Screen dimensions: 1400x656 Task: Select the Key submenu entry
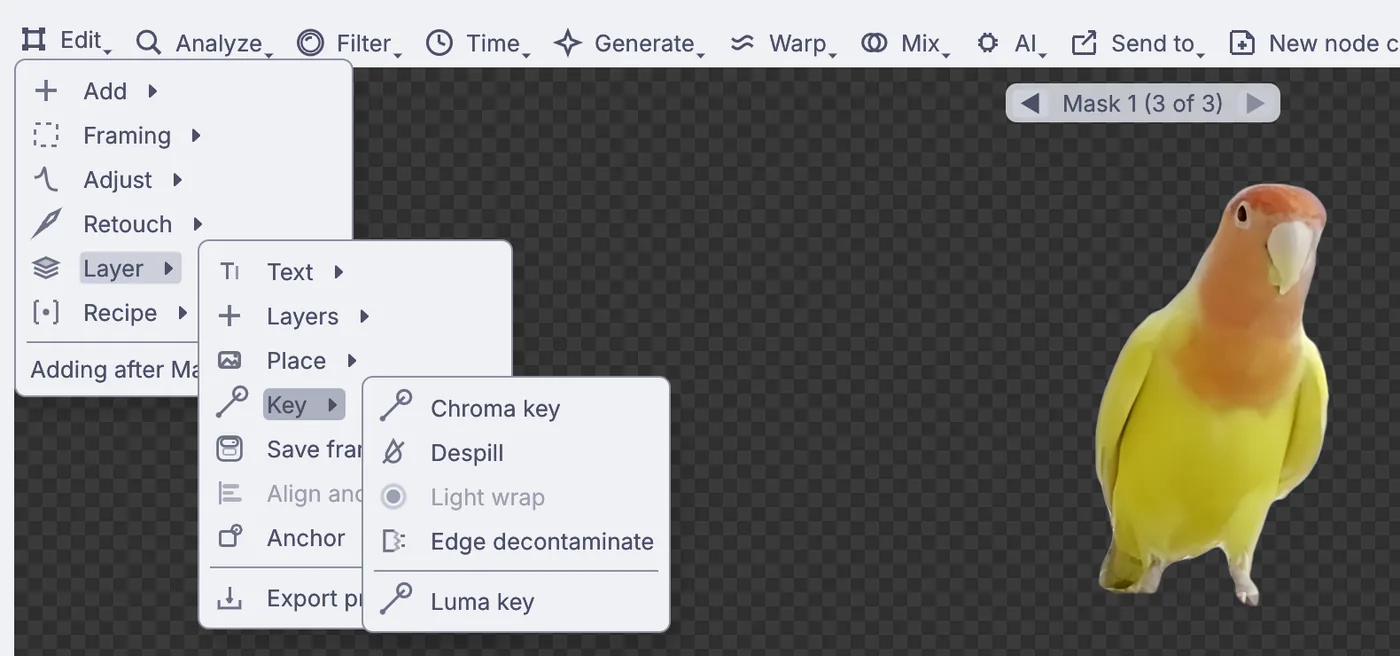point(304,405)
